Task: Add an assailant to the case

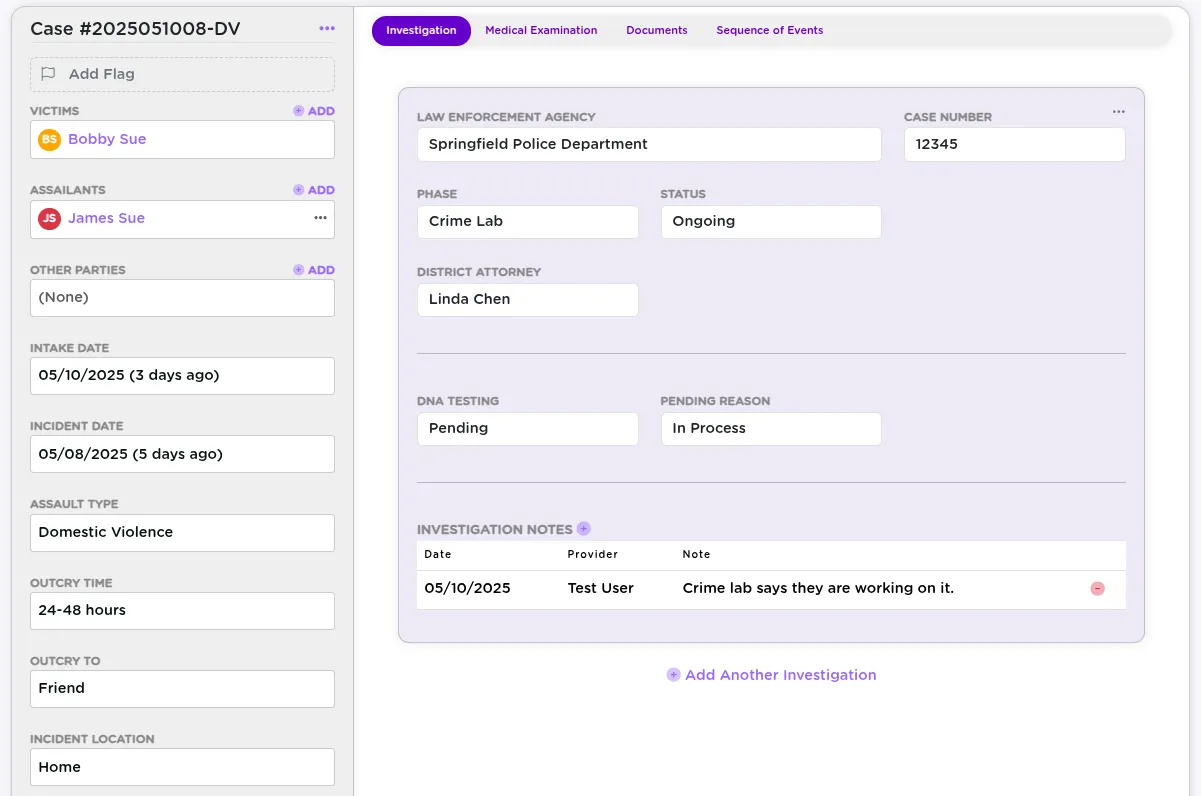Action: (315, 189)
